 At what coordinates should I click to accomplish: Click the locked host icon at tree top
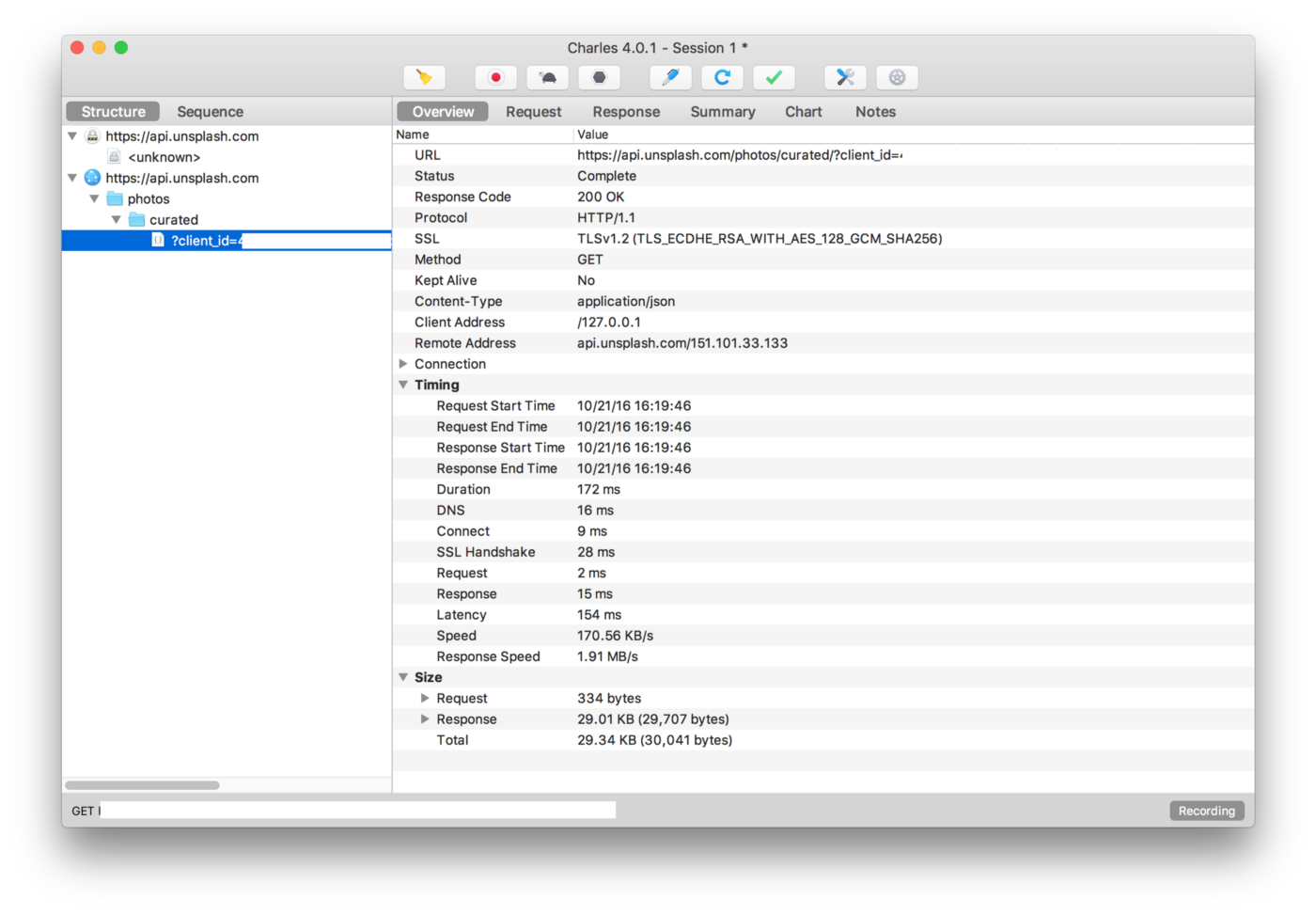(x=92, y=135)
